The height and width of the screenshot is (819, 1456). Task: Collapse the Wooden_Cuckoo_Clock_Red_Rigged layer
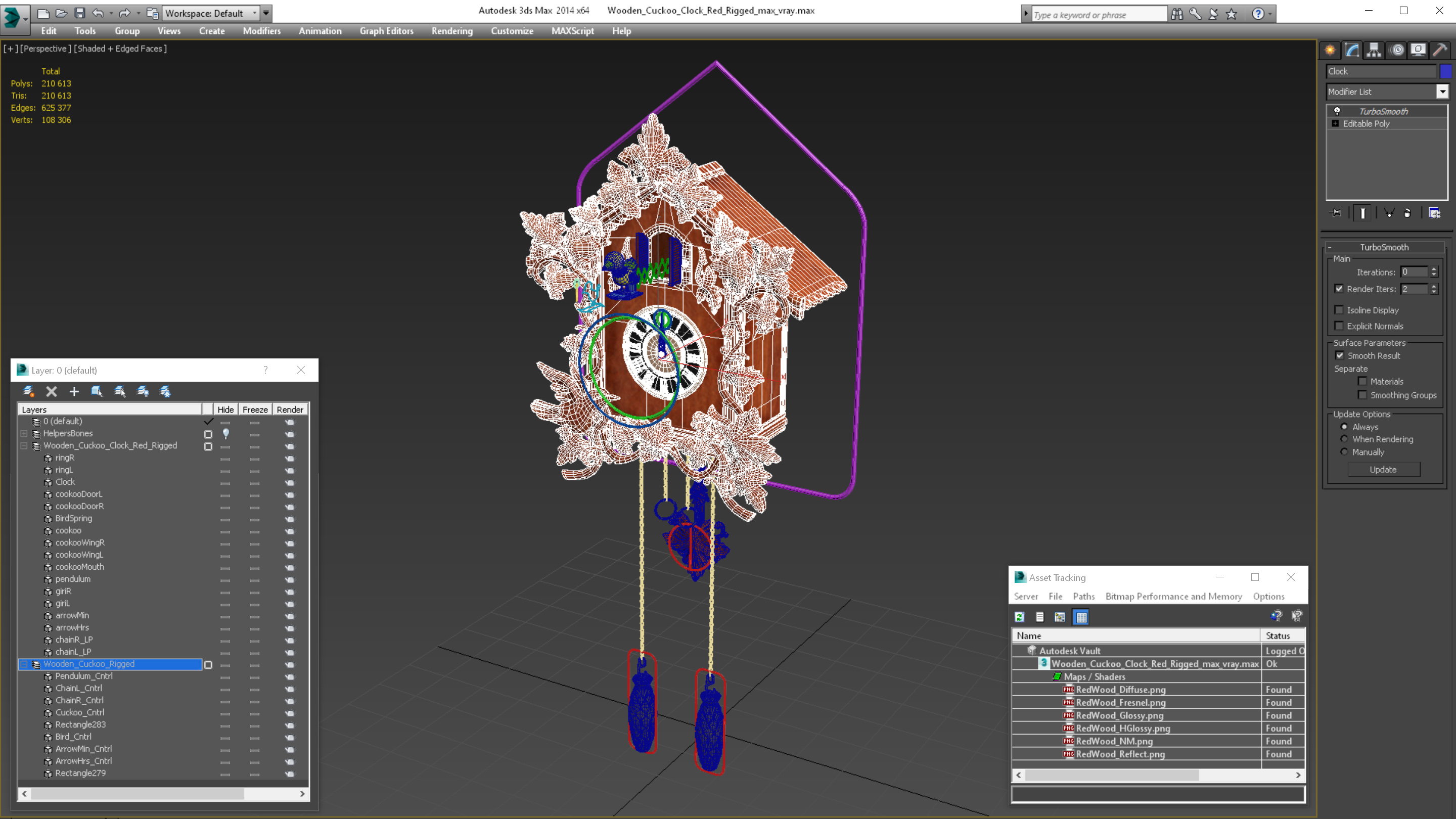coord(24,445)
